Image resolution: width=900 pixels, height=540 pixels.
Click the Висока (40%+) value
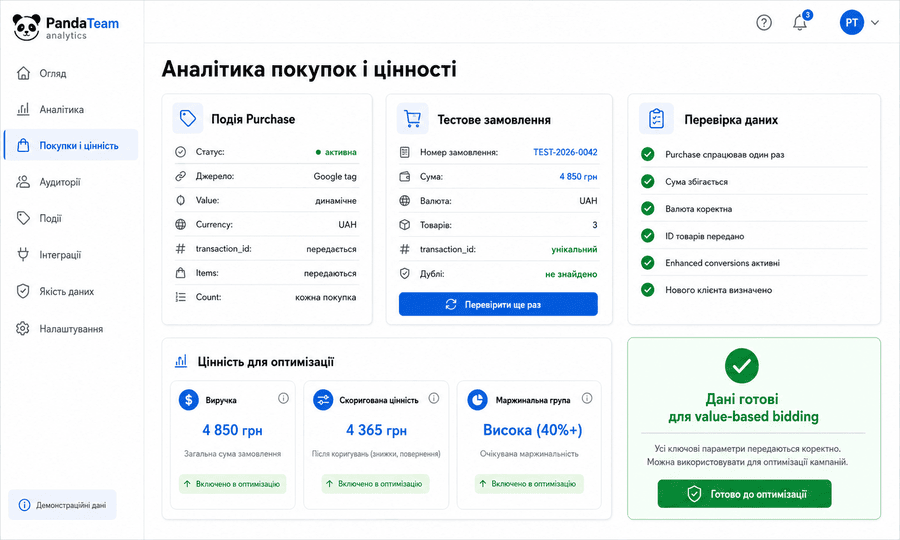(x=533, y=430)
